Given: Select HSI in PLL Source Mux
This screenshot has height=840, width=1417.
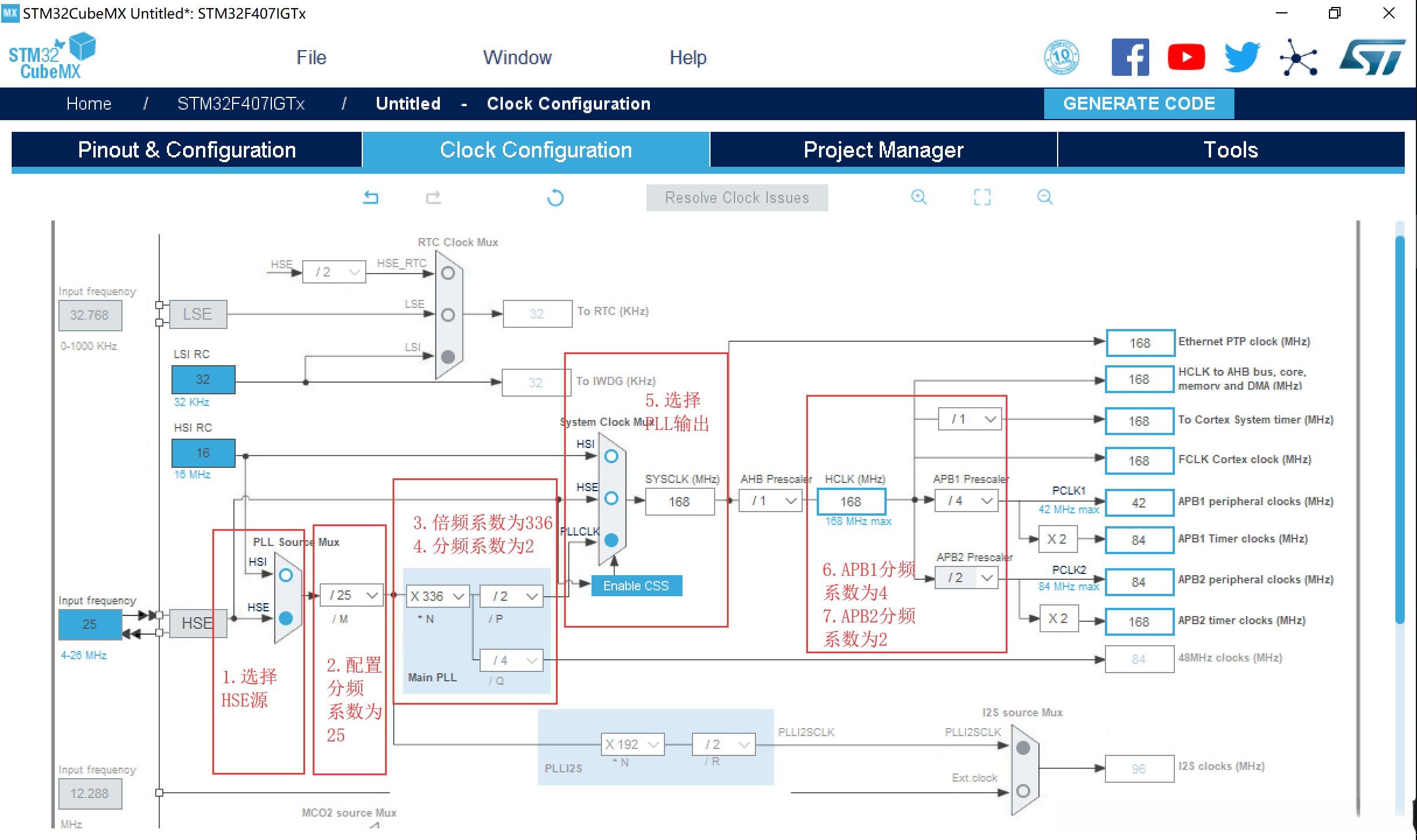Looking at the screenshot, I should pos(286,576).
